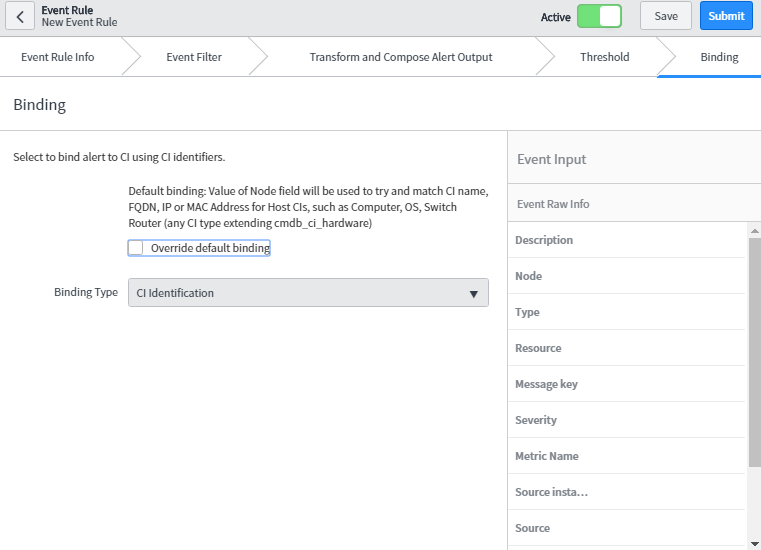Check Override default binding checkbox
The height and width of the screenshot is (550, 761).
point(136,248)
